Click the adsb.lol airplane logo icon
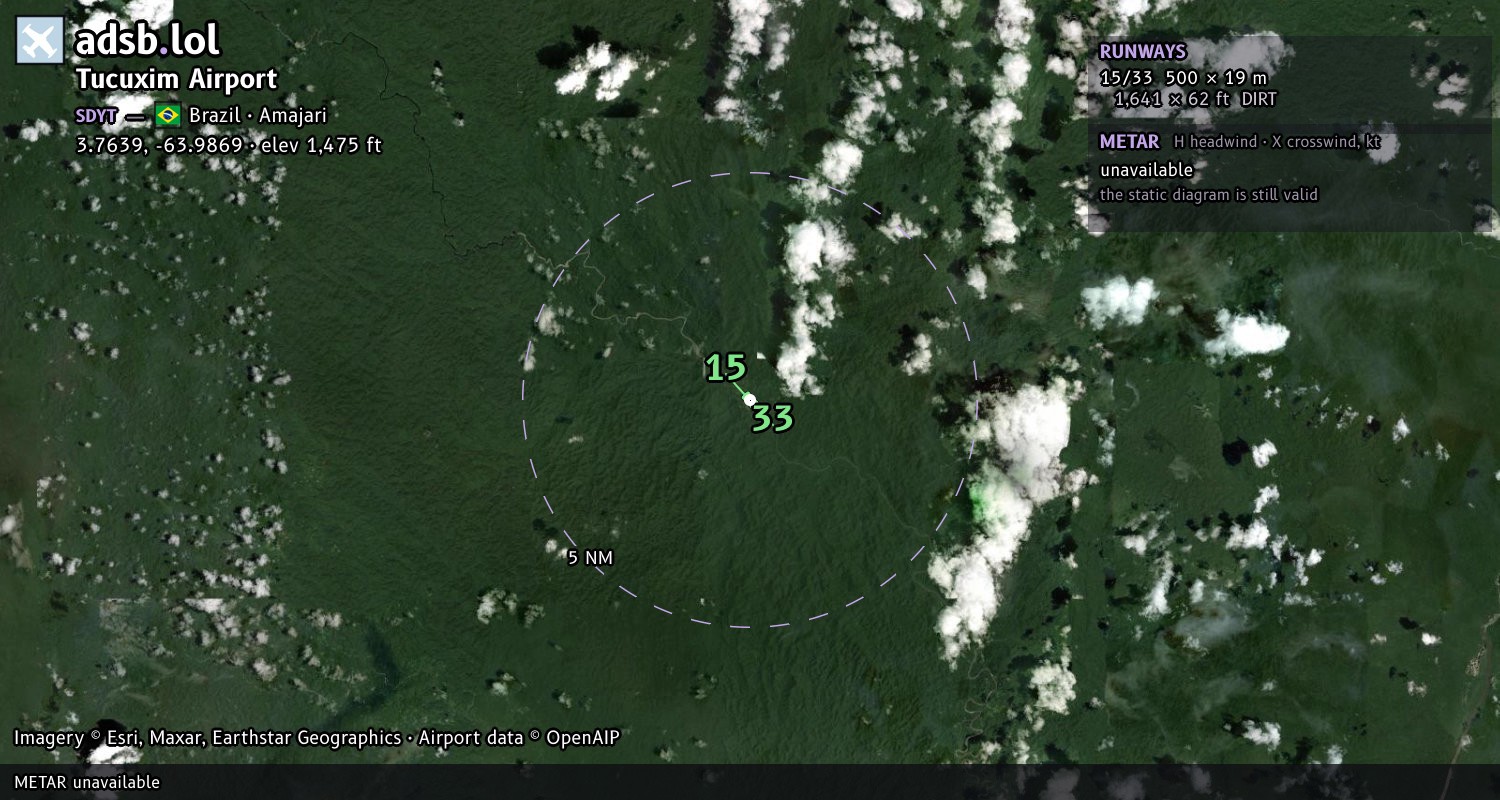Screen dimensions: 1500x800 (x=39, y=41)
